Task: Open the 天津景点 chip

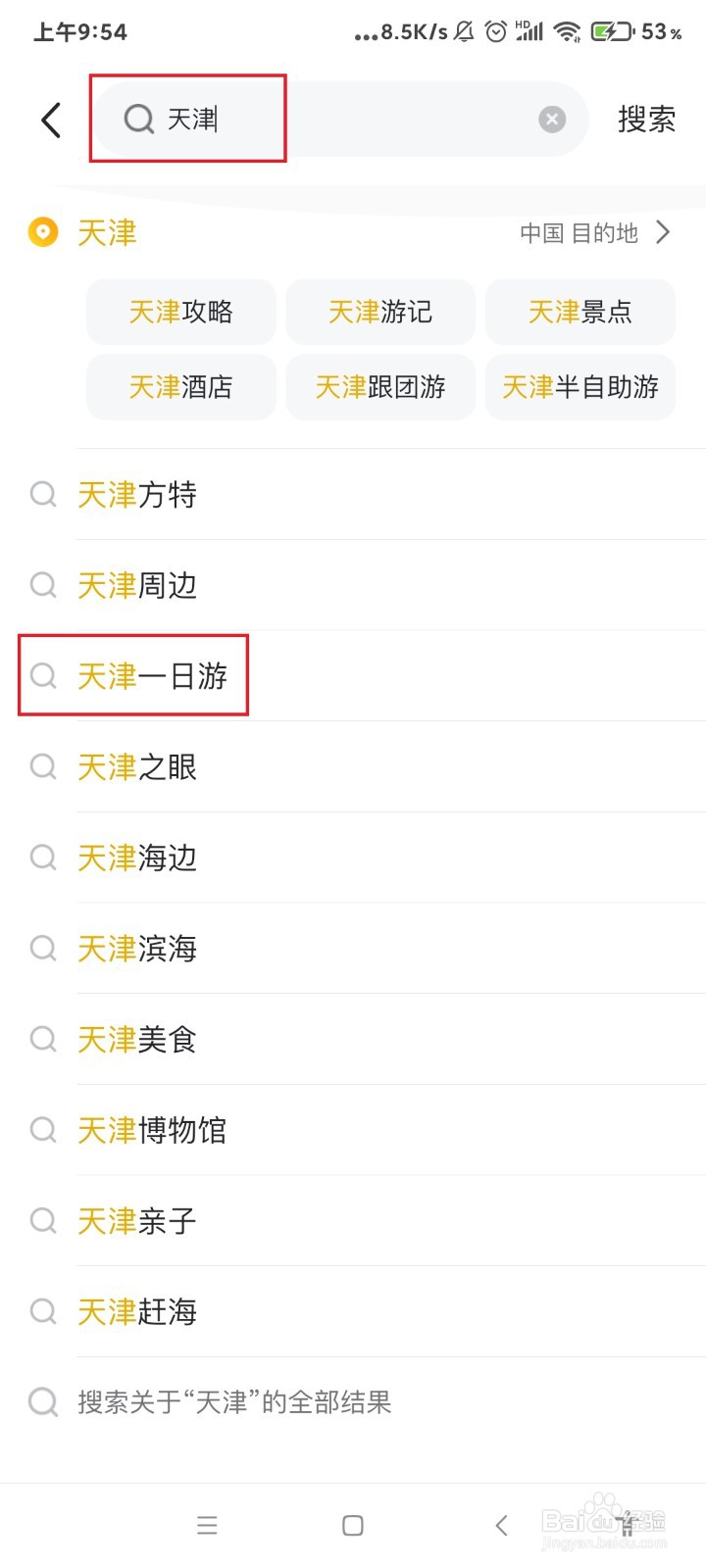Action: click(580, 312)
